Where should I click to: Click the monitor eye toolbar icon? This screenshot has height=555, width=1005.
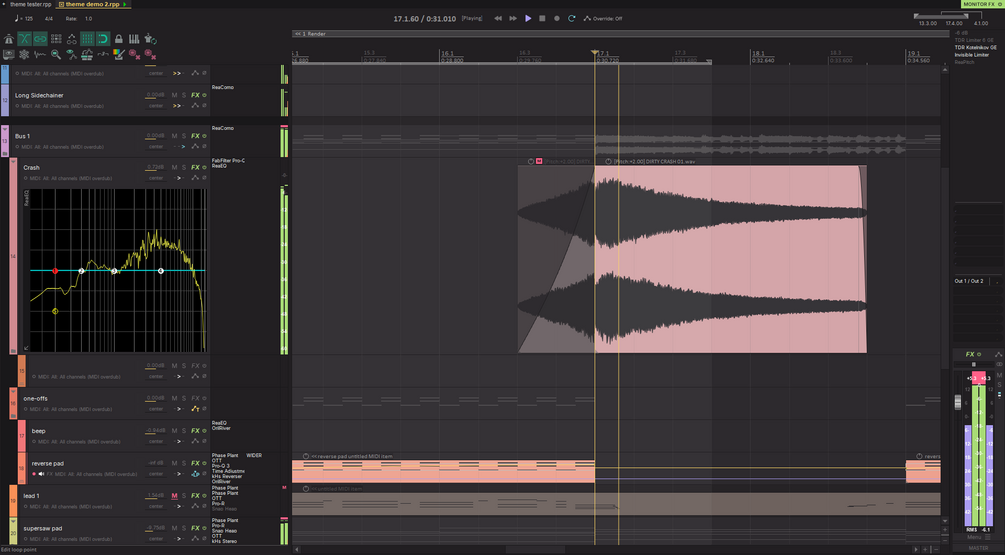point(8,54)
